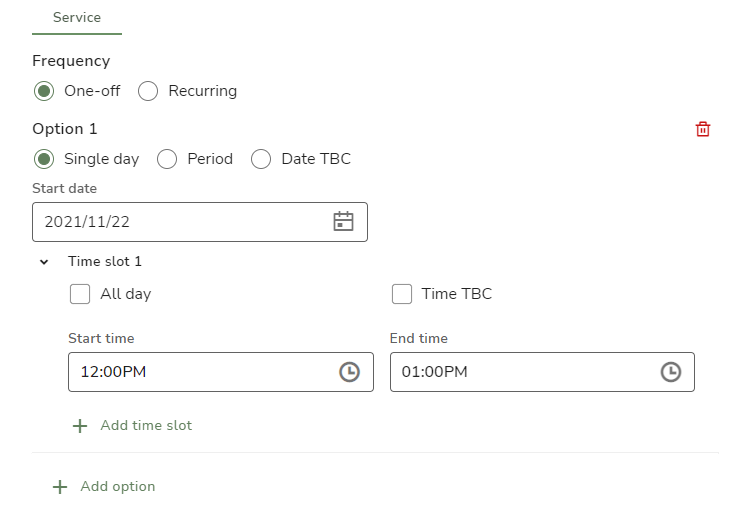Open the Start time clock picker
Viewport: 736px width, 516px height.
click(x=349, y=372)
